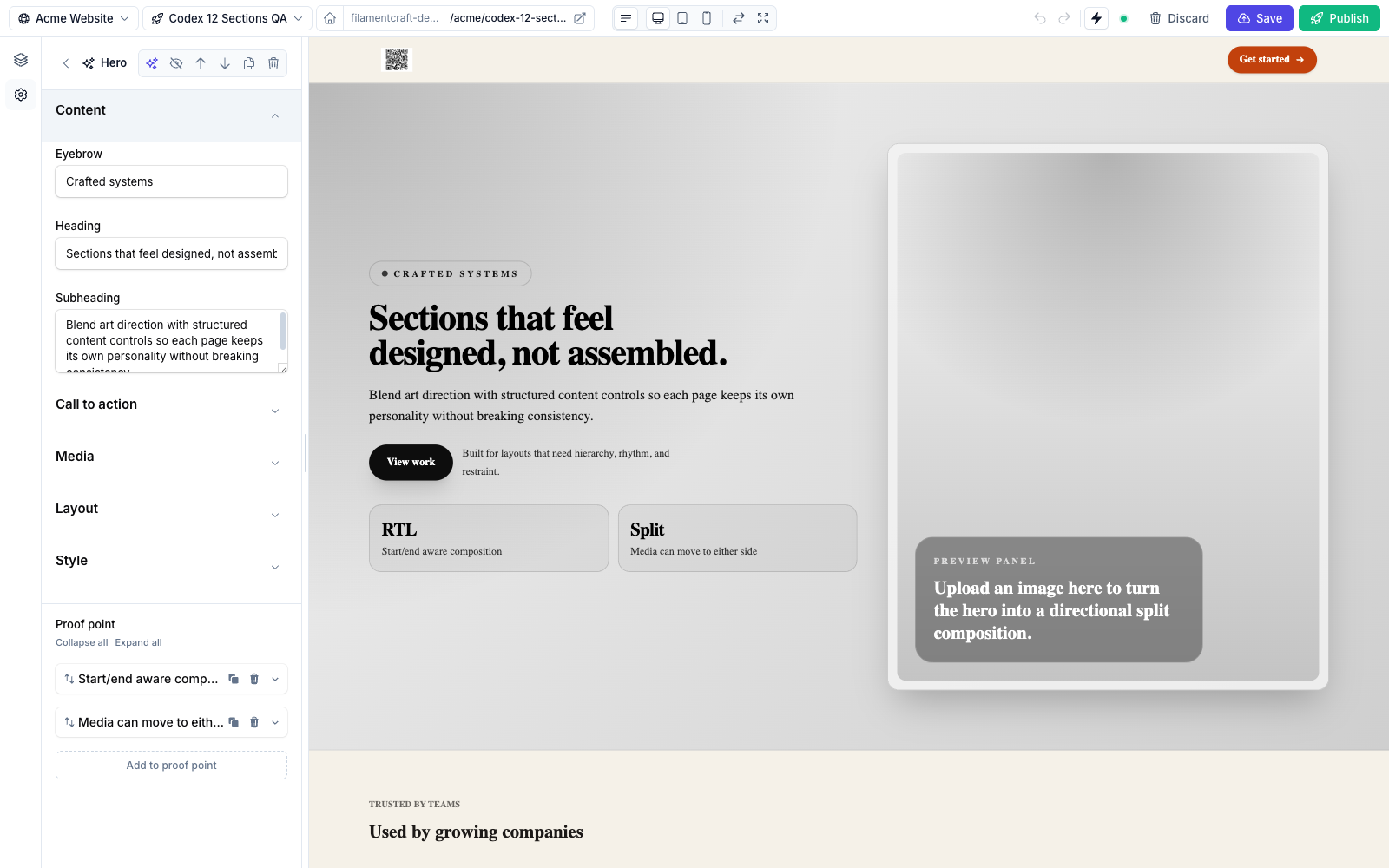
Task: Click the text outline view icon
Action: pyautogui.click(x=626, y=18)
